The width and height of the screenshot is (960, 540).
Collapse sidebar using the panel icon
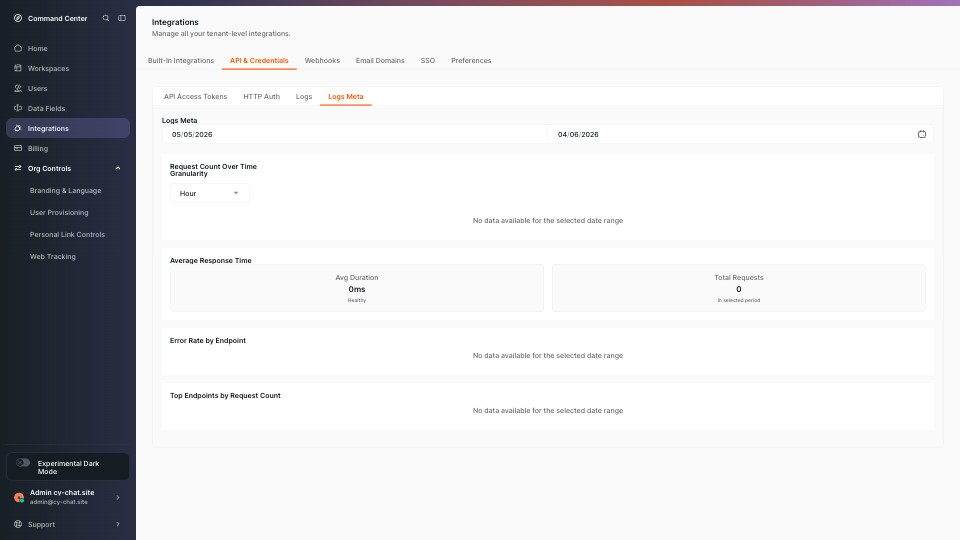point(122,18)
